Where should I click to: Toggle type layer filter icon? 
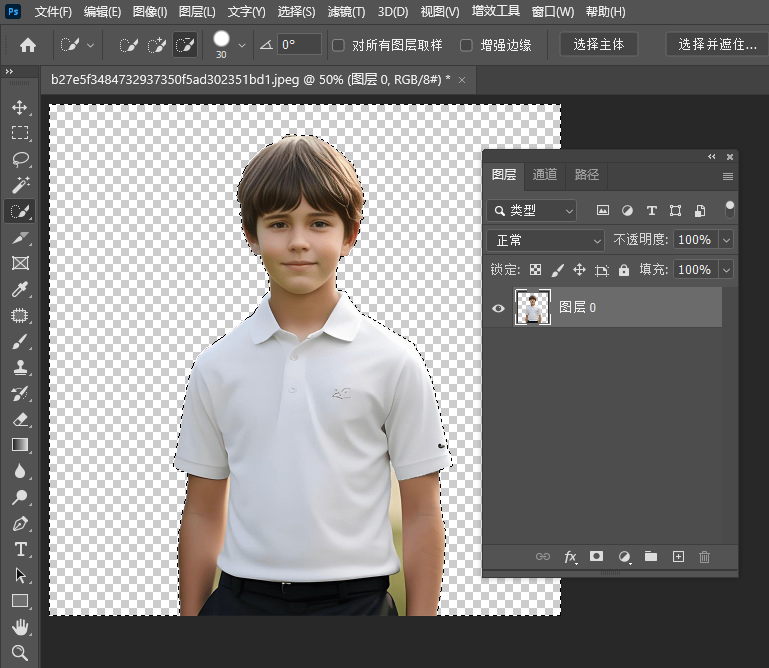tap(651, 211)
